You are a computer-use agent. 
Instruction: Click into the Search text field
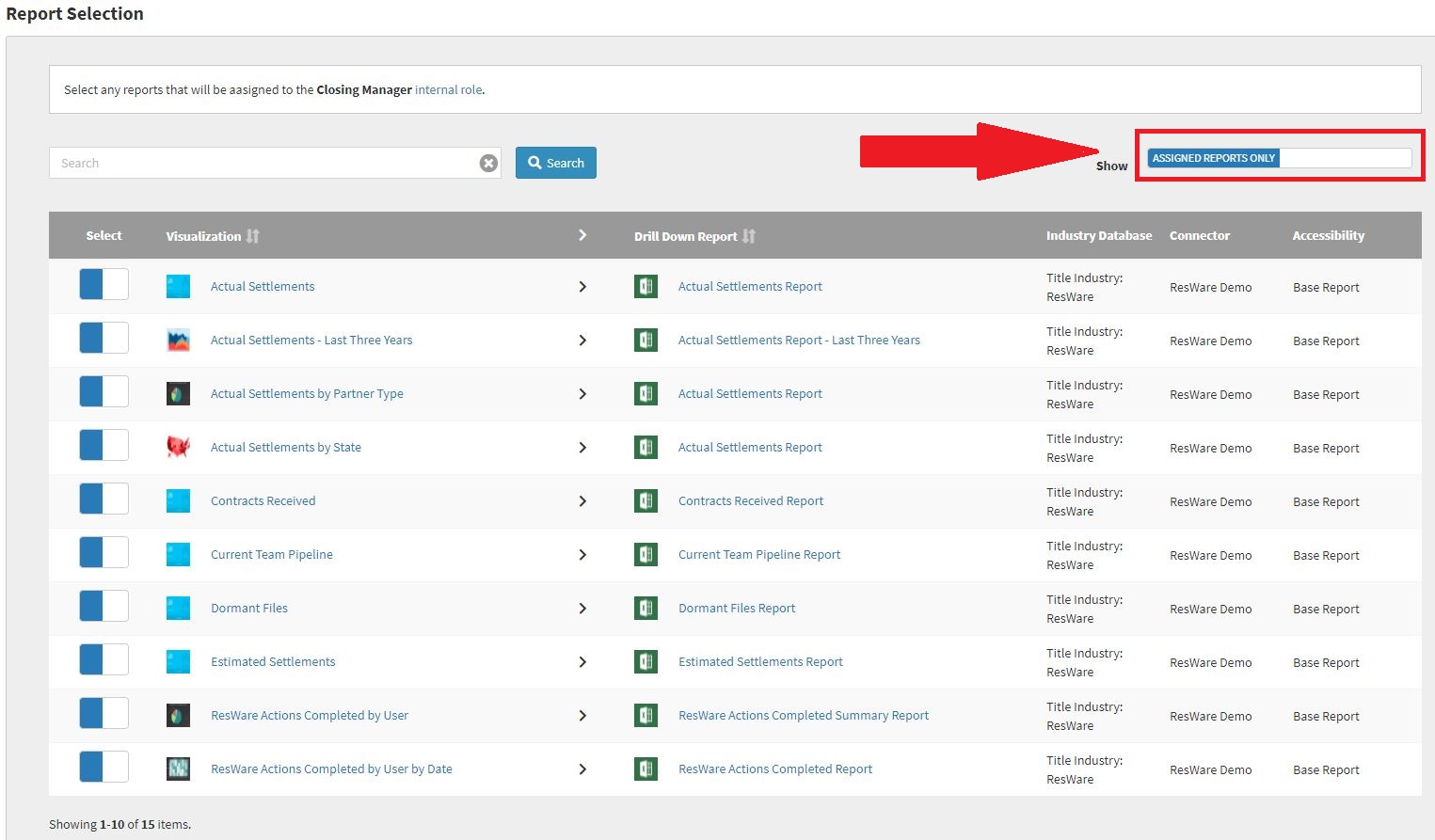[263, 164]
